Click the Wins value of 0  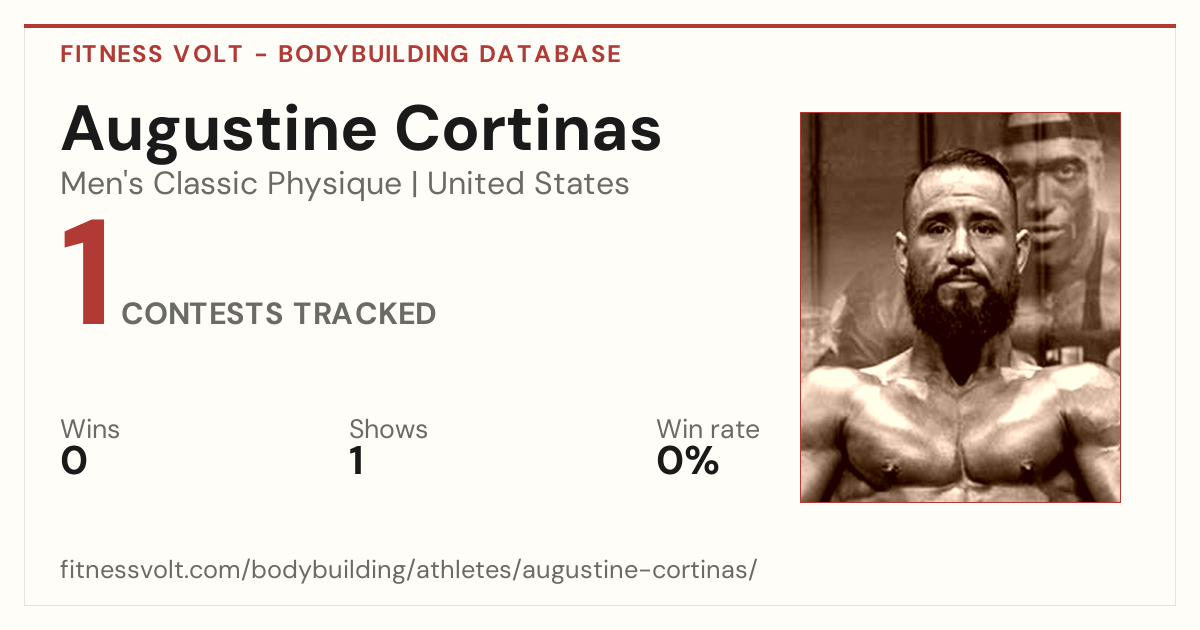click(74, 461)
